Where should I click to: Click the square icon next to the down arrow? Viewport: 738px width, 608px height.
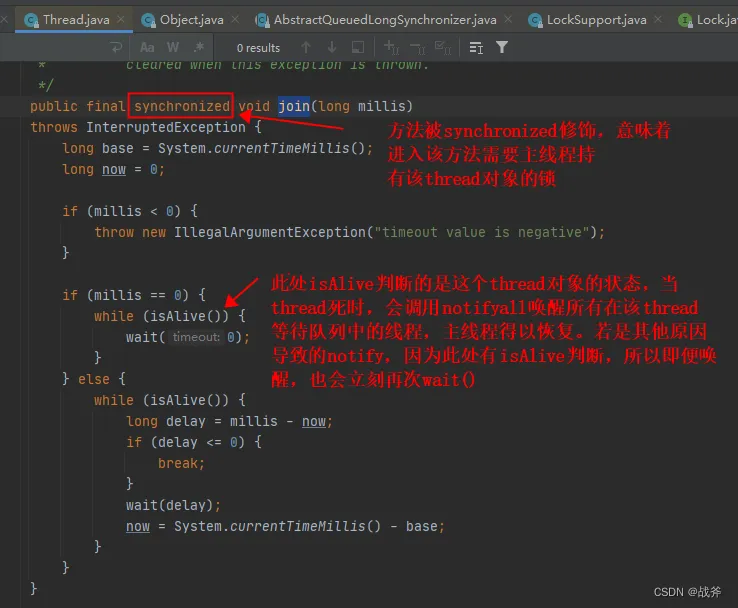pos(358,47)
